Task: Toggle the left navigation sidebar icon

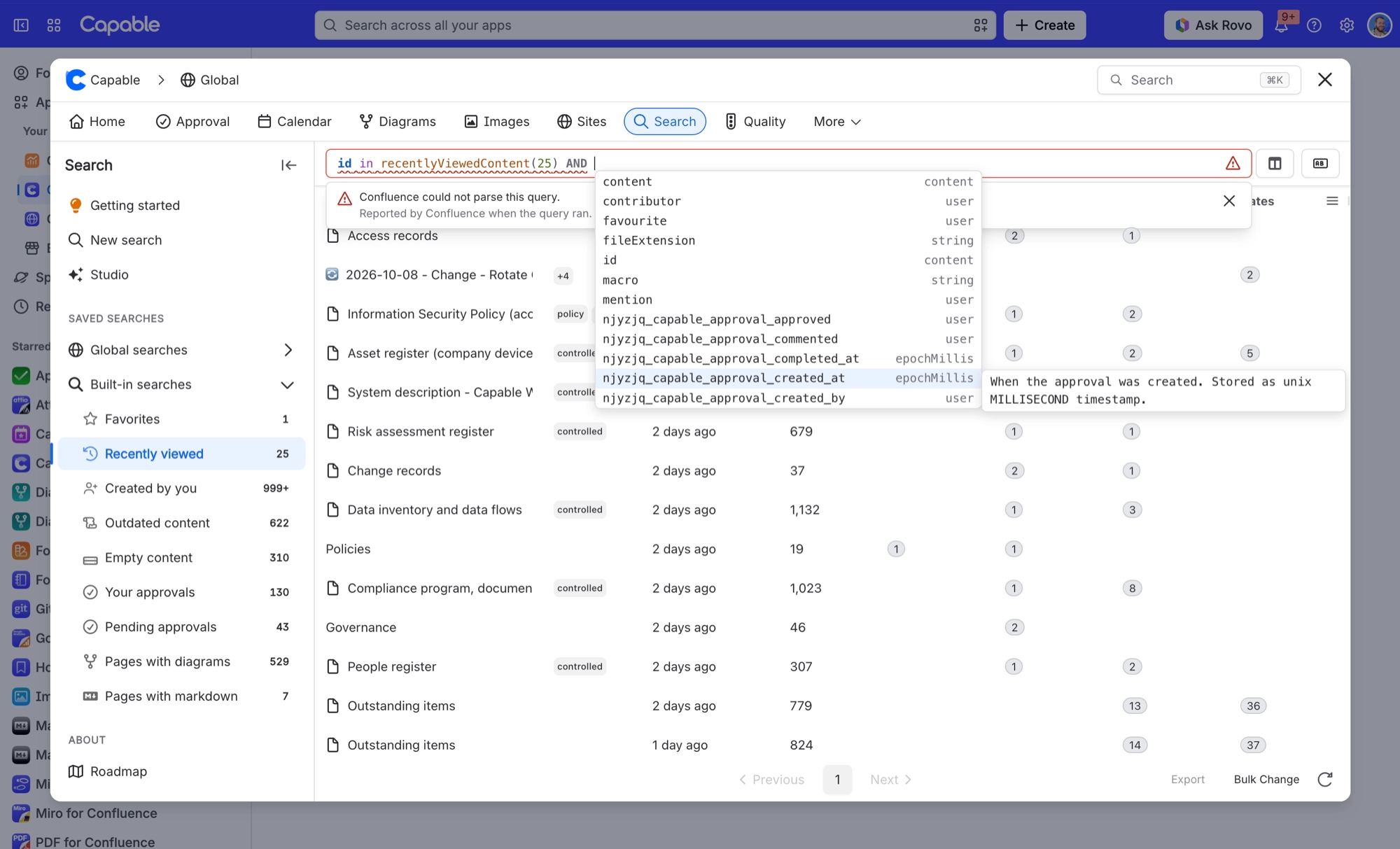Action: click(21, 25)
